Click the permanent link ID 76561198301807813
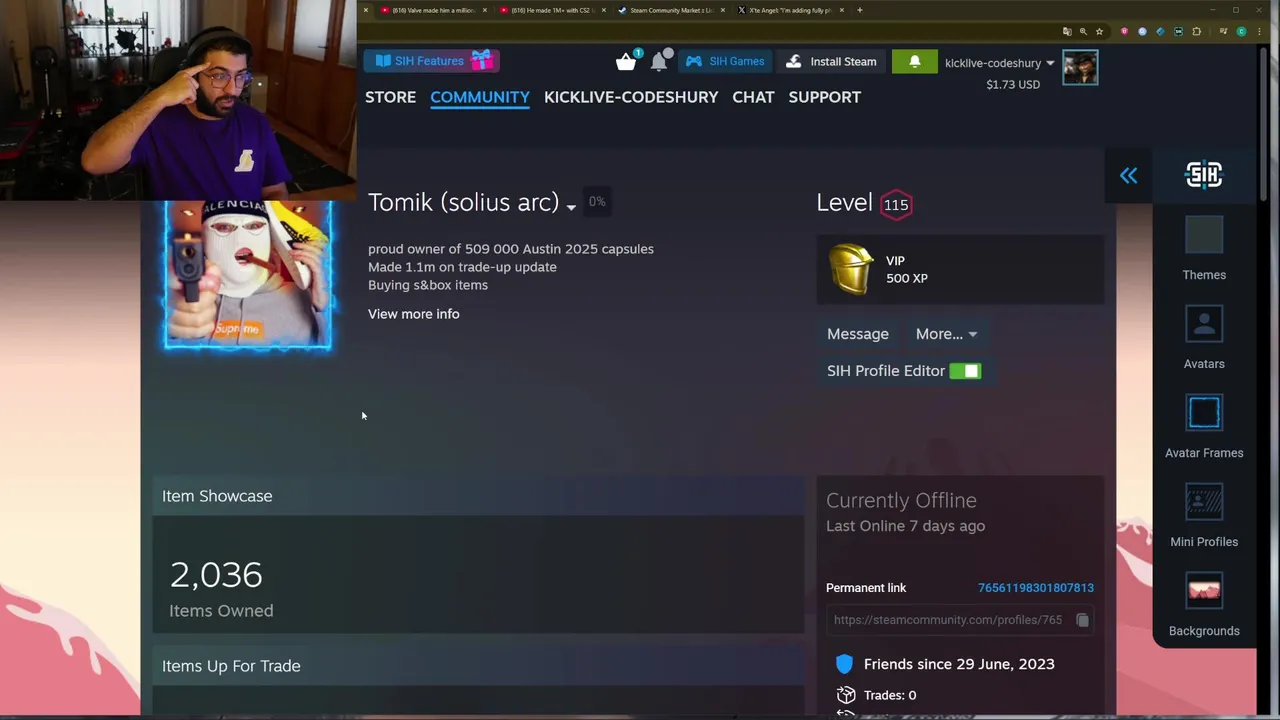 (x=1036, y=588)
